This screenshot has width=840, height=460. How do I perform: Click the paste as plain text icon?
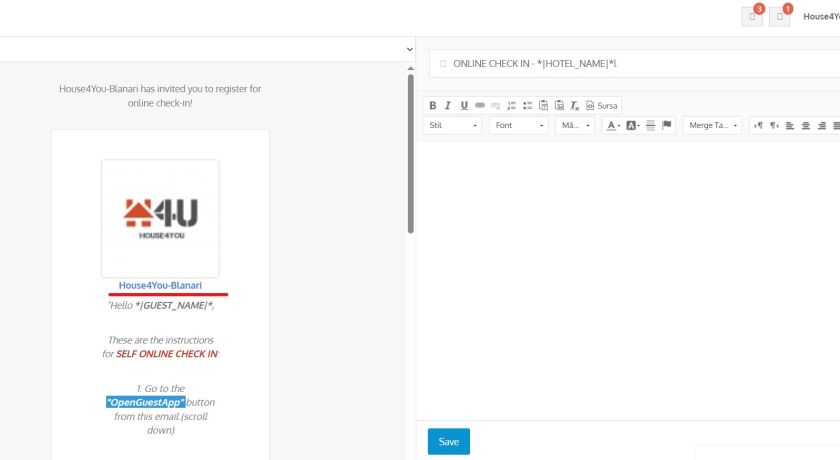click(543, 105)
